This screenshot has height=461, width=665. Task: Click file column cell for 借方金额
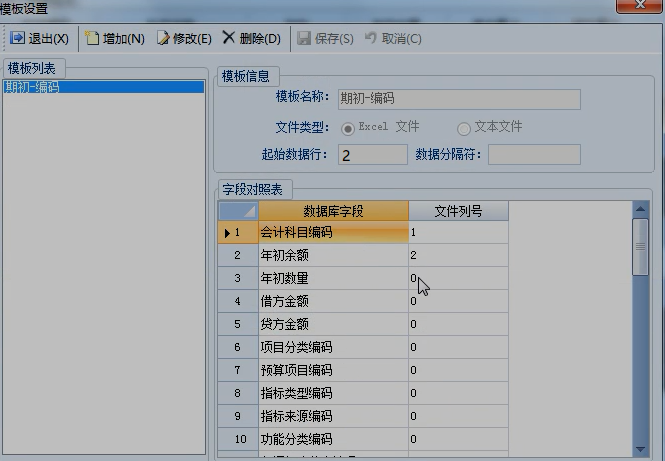(458, 301)
